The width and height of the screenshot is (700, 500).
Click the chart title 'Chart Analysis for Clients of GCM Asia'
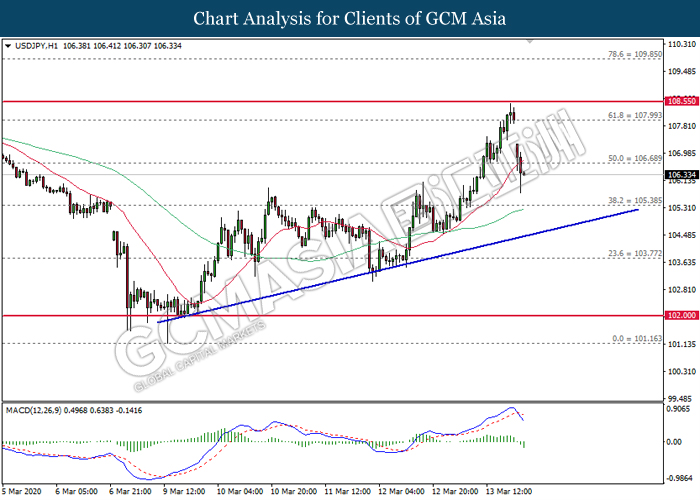[350, 18]
